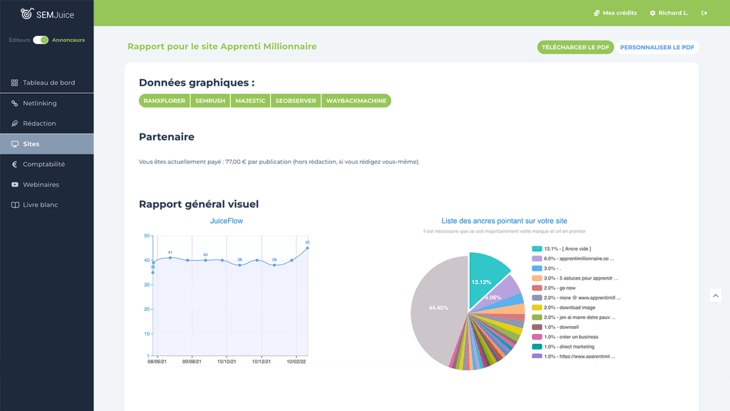Click the Sites monitor icon
This screenshot has width=730, height=411.
click(x=15, y=144)
